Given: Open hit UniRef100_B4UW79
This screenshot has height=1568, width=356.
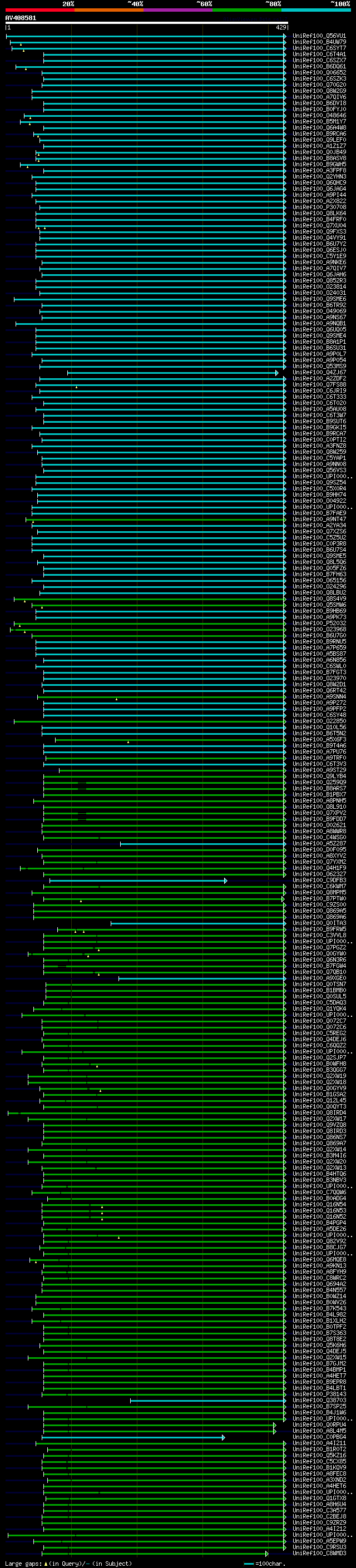Looking at the screenshot, I should [x=319, y=42].
